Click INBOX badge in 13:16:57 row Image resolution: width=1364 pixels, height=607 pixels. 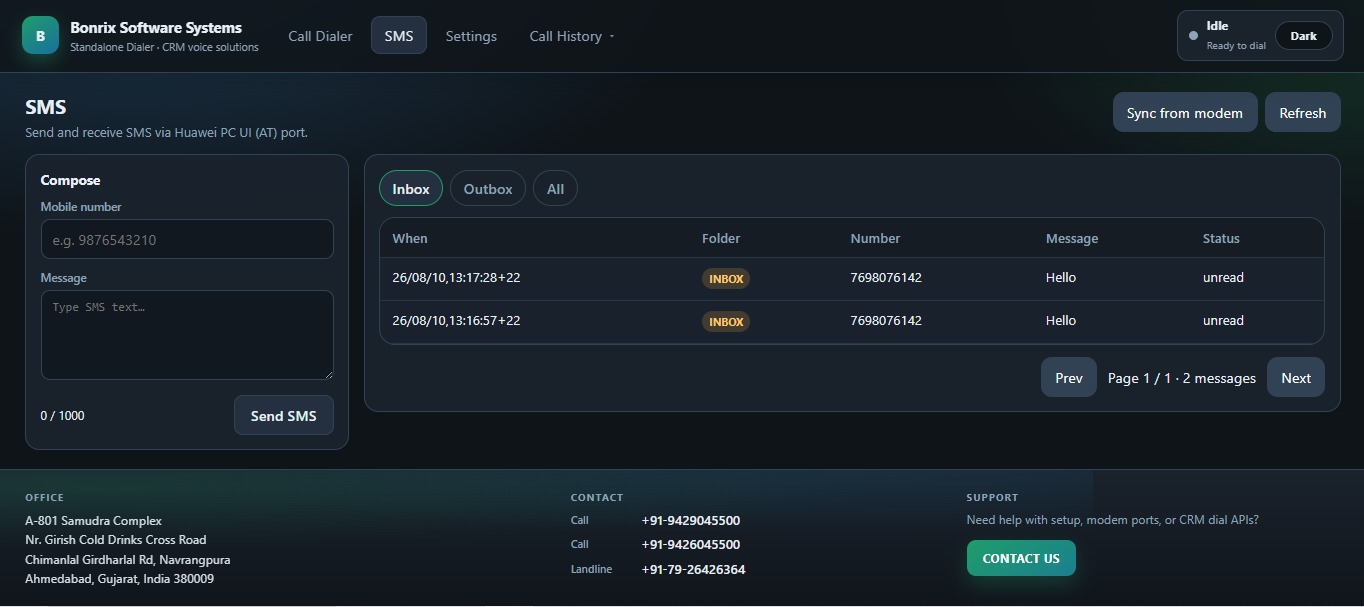(726, 322)
